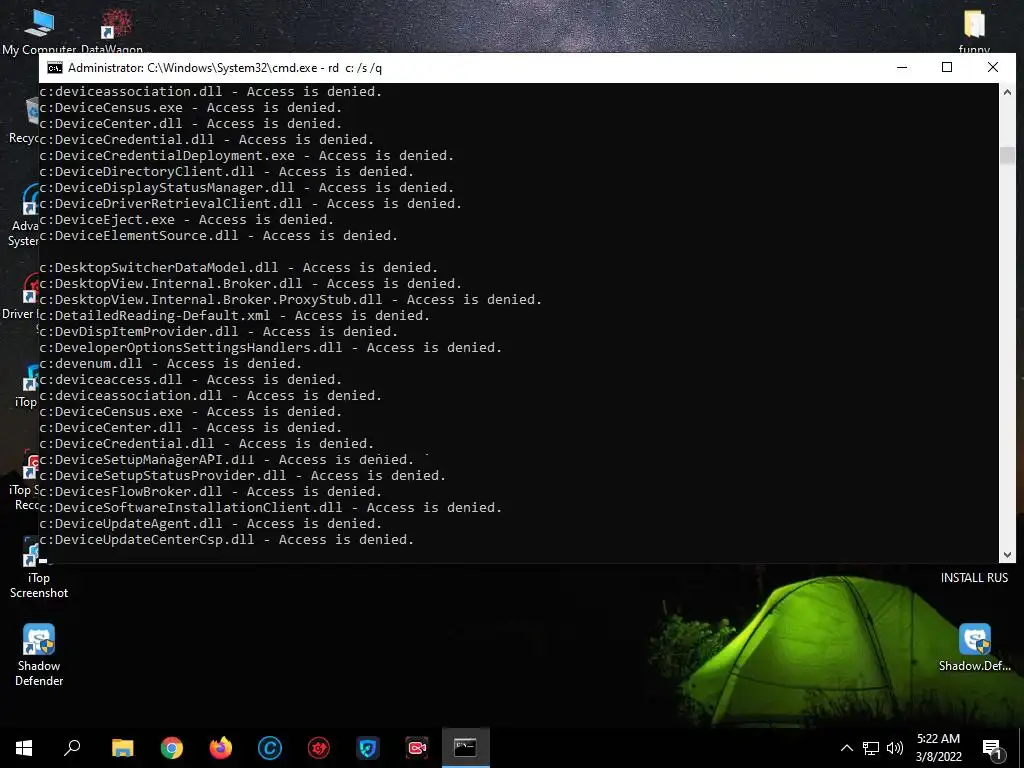Click the DeviceSoftwareInstallationClient.dll line
Viewport: 1024px width, 768px height.
tap(270, 507)
